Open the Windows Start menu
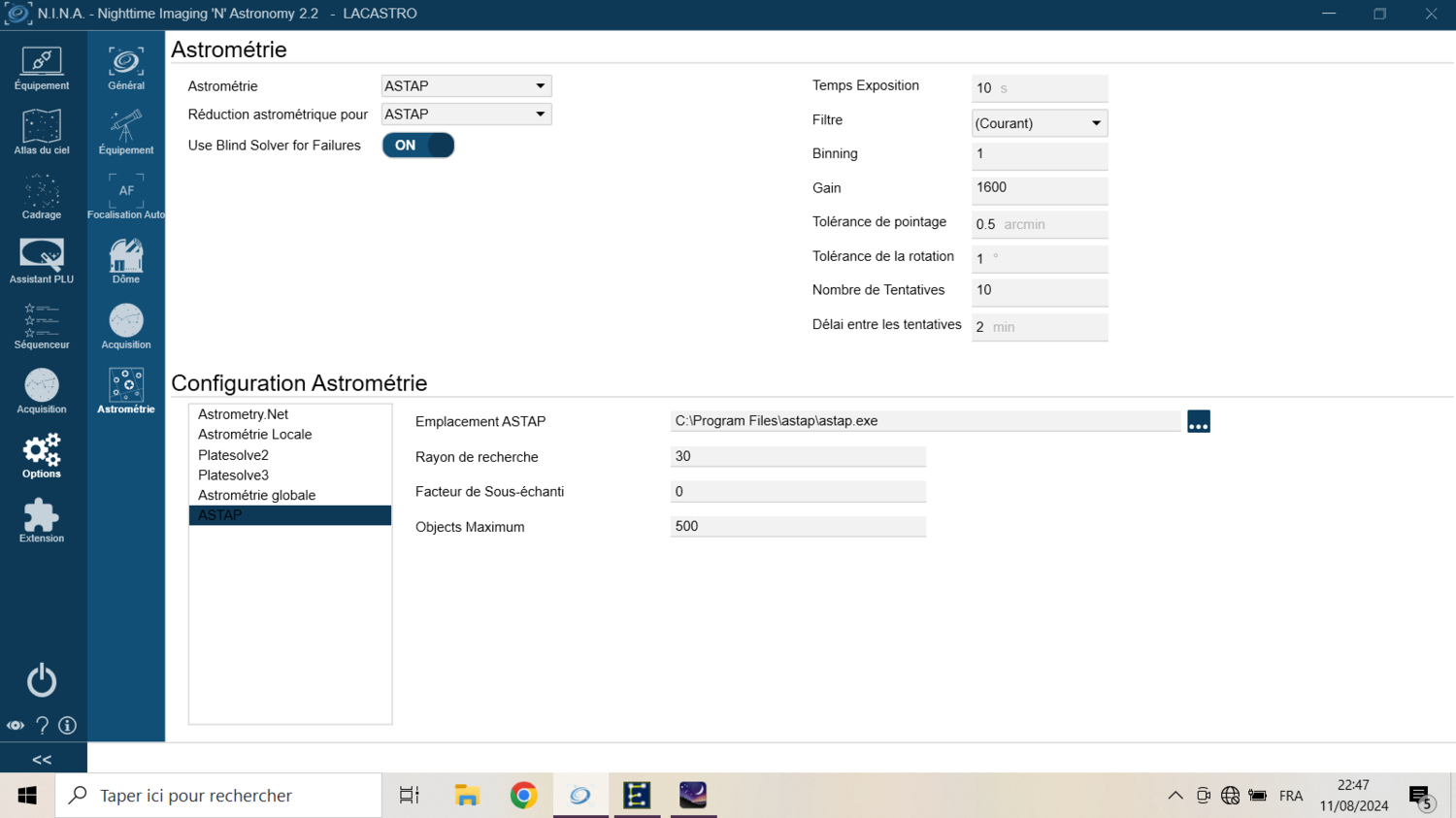The height and width of the screenshot is (818, 1456). click(27, 796)
